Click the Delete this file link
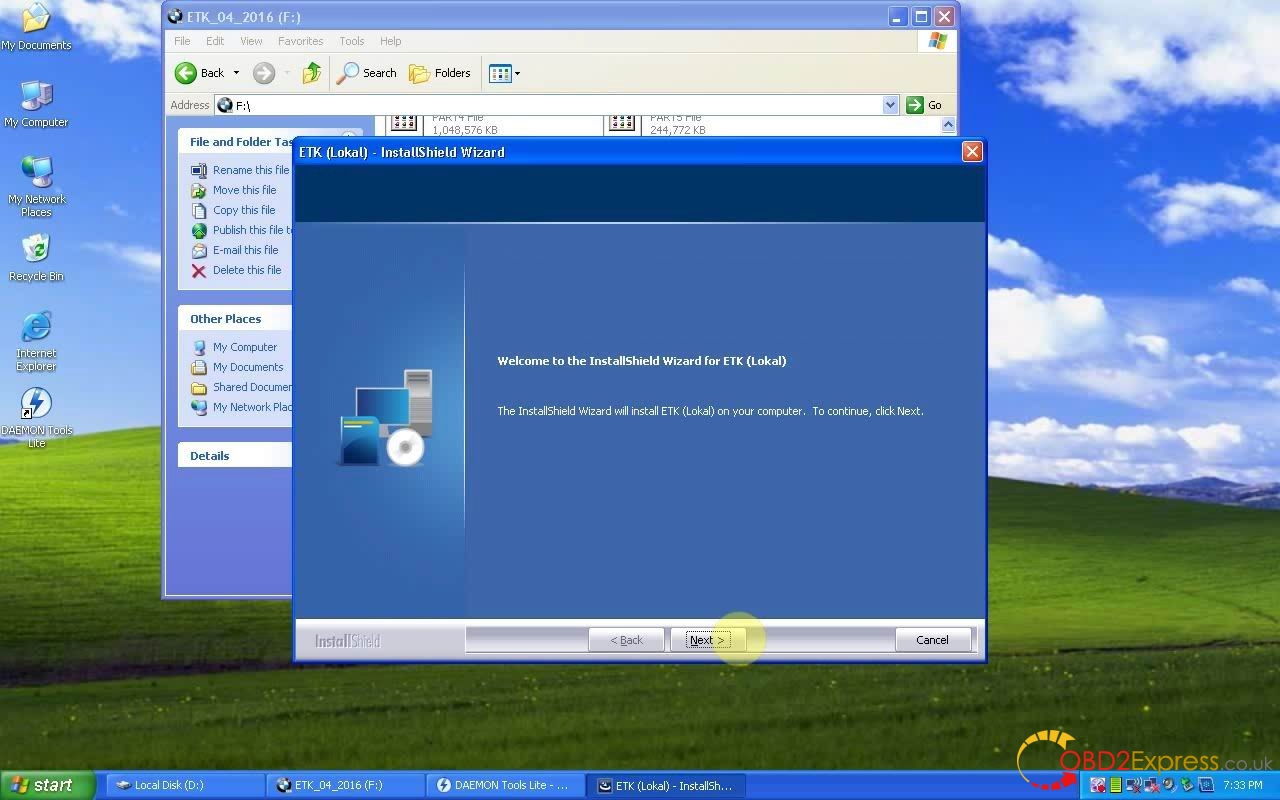 pyautogui.click(x=246, y=270)
